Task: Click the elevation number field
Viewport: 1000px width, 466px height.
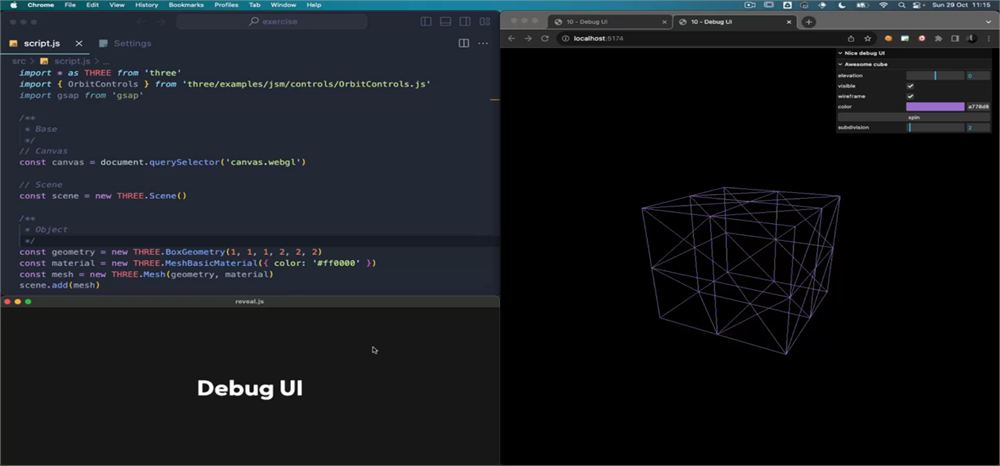Action: 978,76
